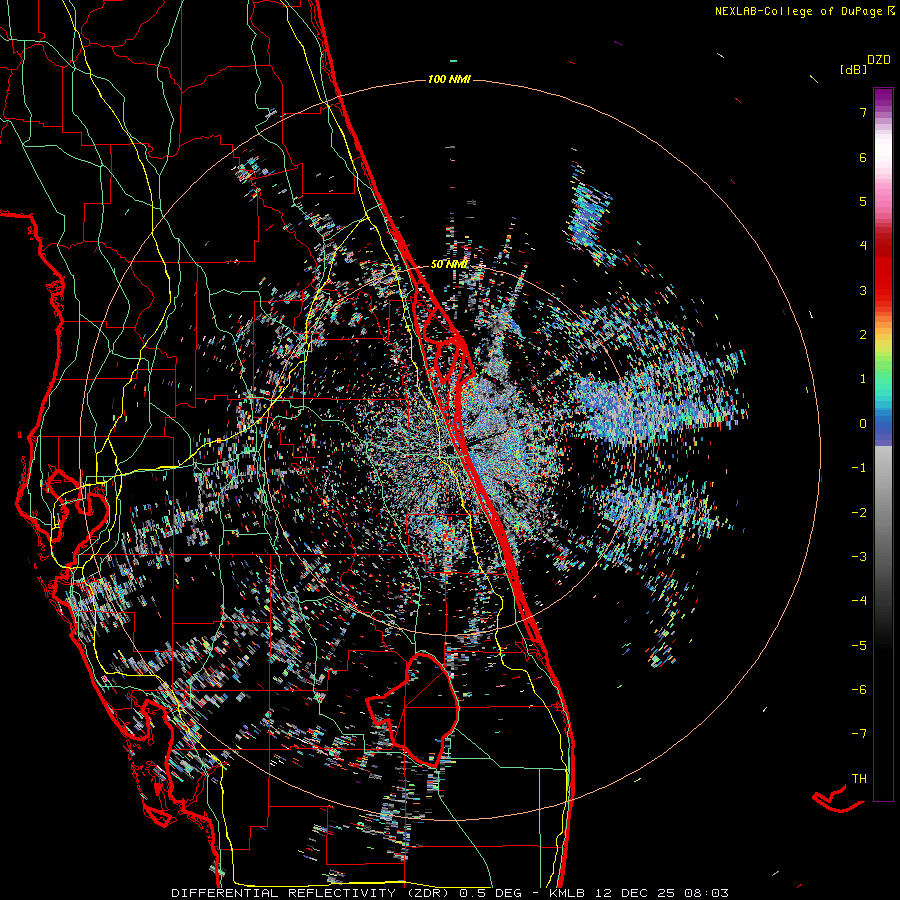Image resolution: width=900 pixels, height=900 pixels.
Task: Click the TH threshold label
Action: tap(859, 779)
